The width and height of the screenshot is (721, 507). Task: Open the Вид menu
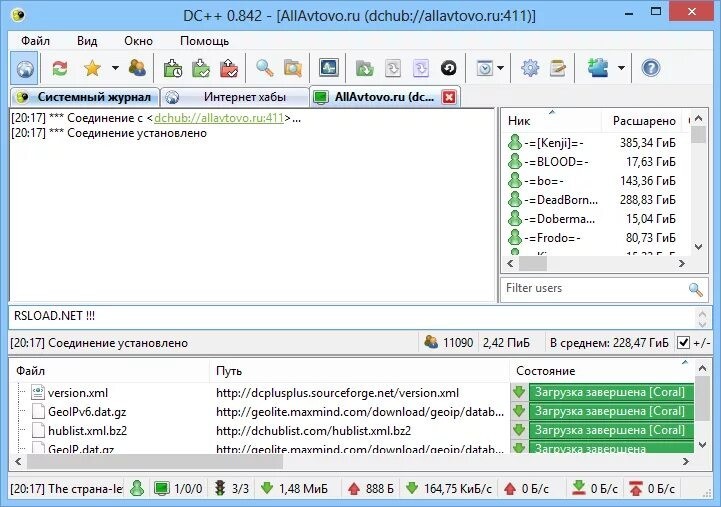click(87, 41)
